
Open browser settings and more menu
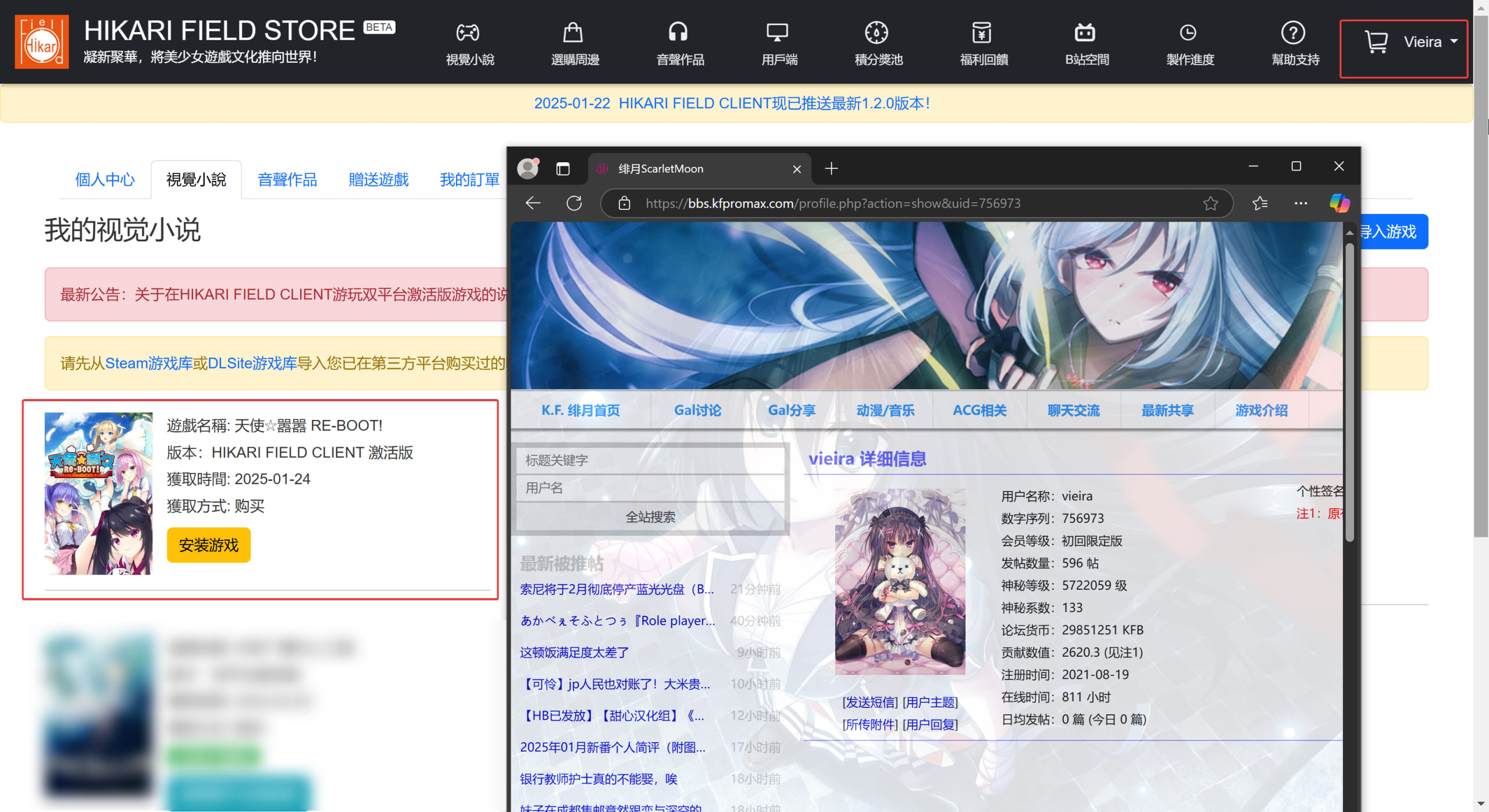coord(1301,203)
